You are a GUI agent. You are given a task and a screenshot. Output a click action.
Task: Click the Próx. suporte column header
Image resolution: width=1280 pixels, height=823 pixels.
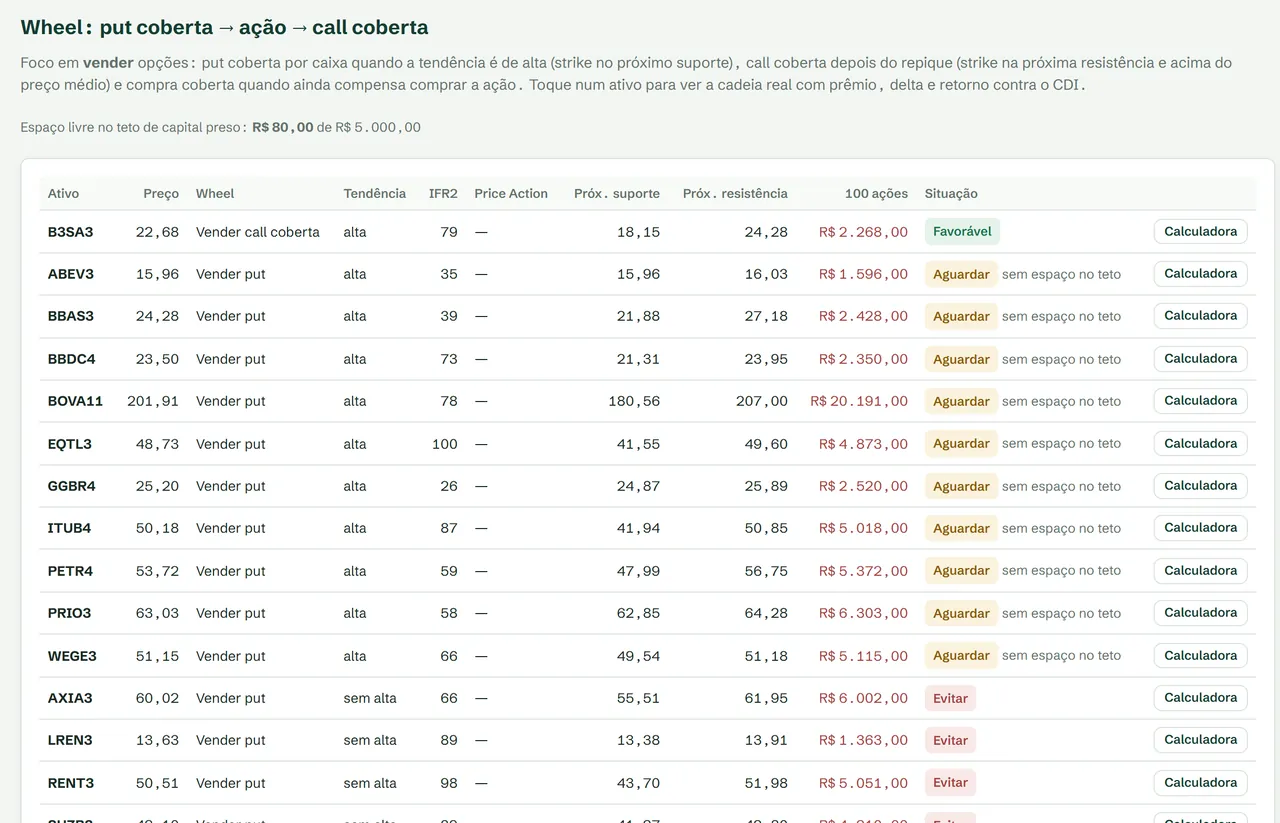pos(617,194)
